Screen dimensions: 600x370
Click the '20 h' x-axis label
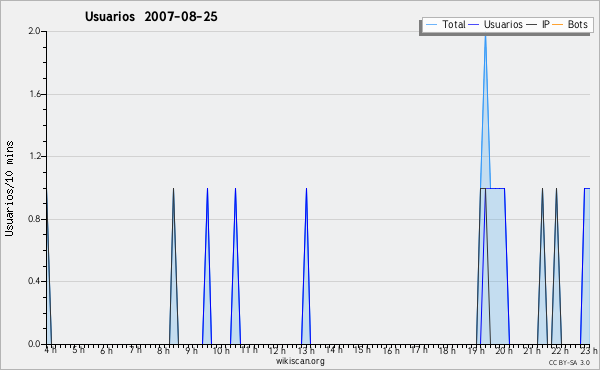504,350
